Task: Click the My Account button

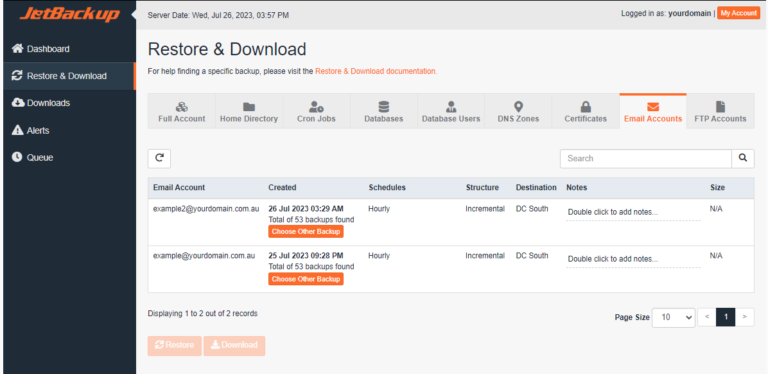Action: click(739, 14)
